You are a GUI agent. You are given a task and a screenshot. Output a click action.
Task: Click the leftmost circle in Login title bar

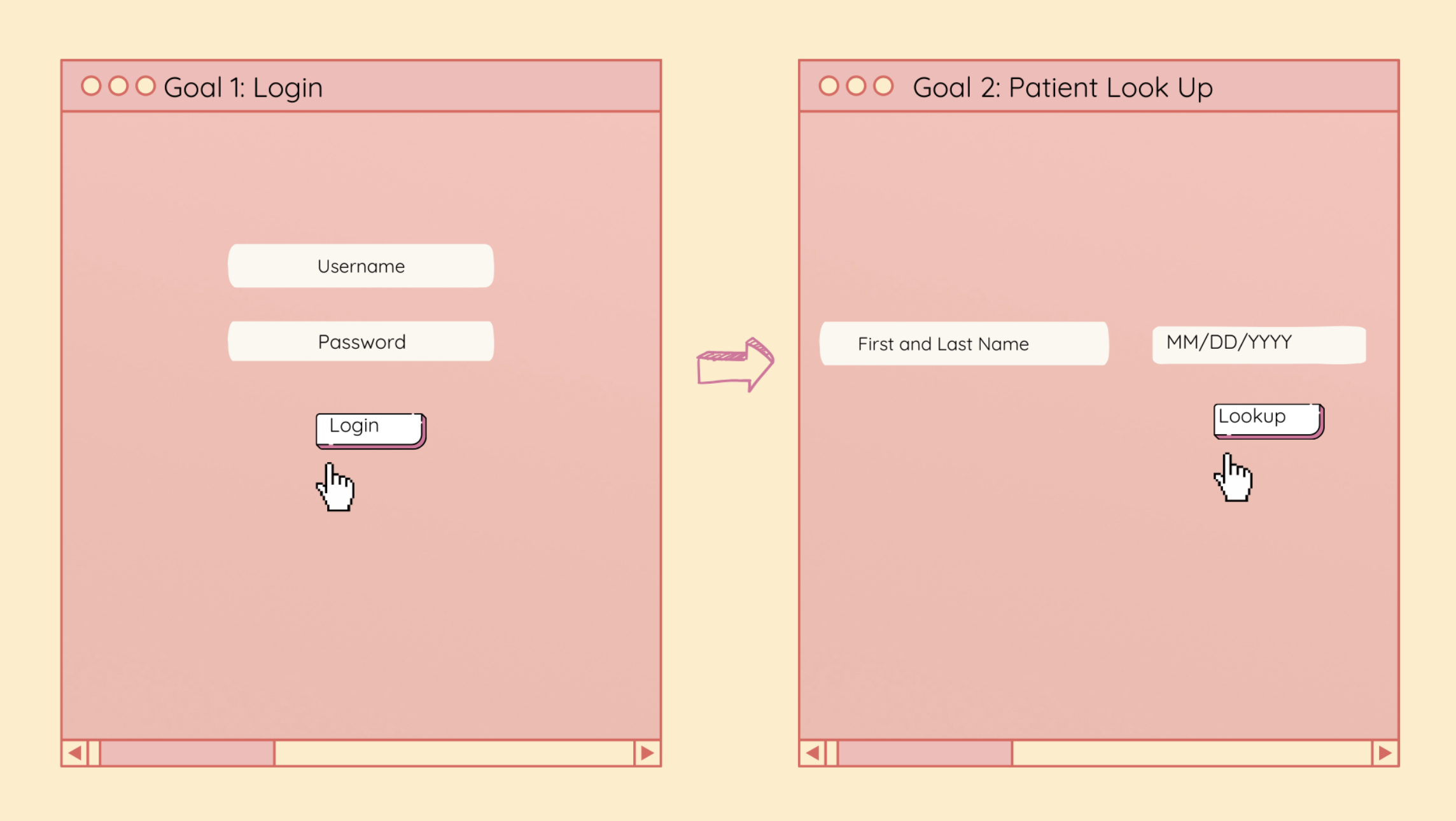(92, 86)
